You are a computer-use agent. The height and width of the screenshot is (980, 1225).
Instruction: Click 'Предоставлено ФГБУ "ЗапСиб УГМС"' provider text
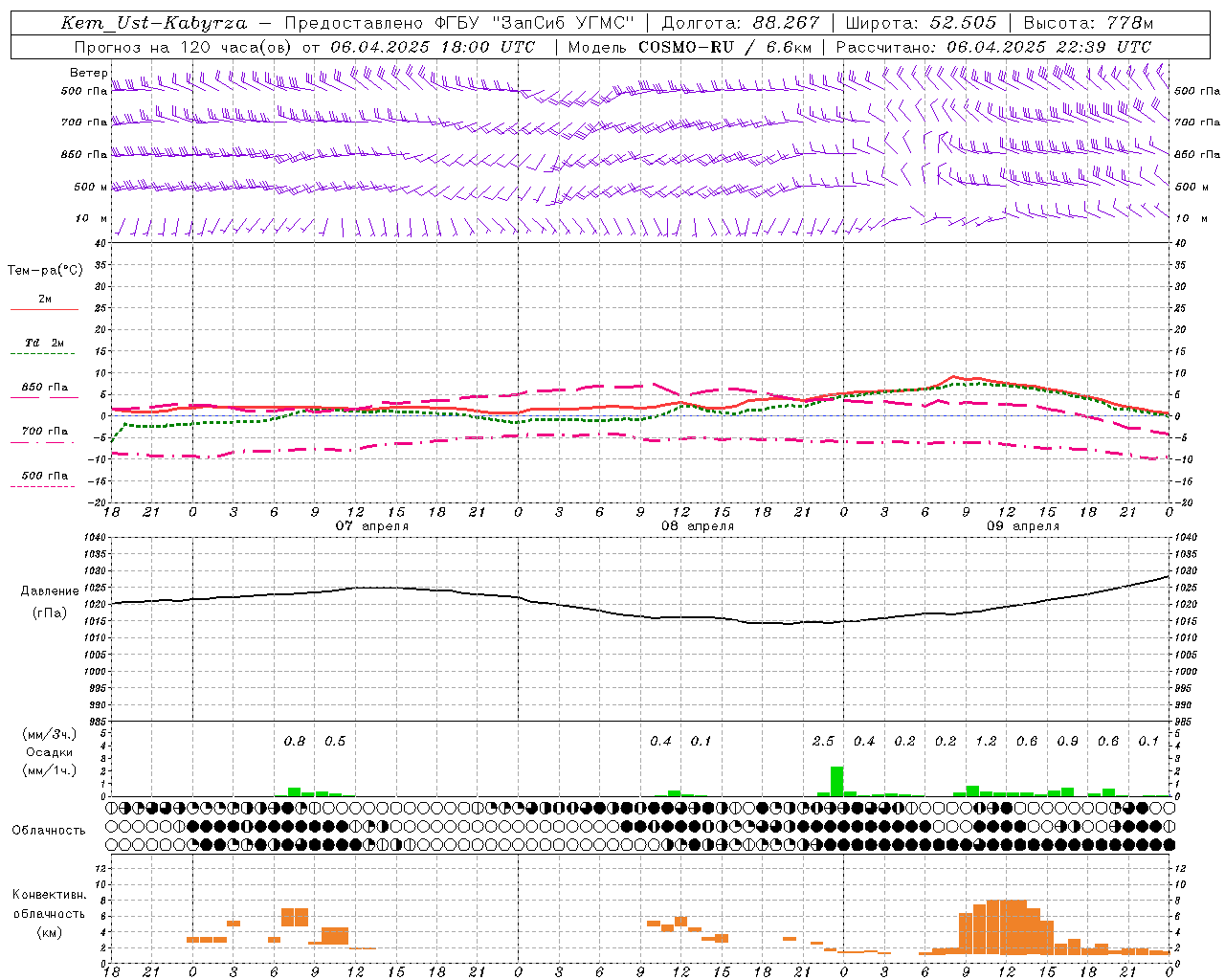point(459,23)
